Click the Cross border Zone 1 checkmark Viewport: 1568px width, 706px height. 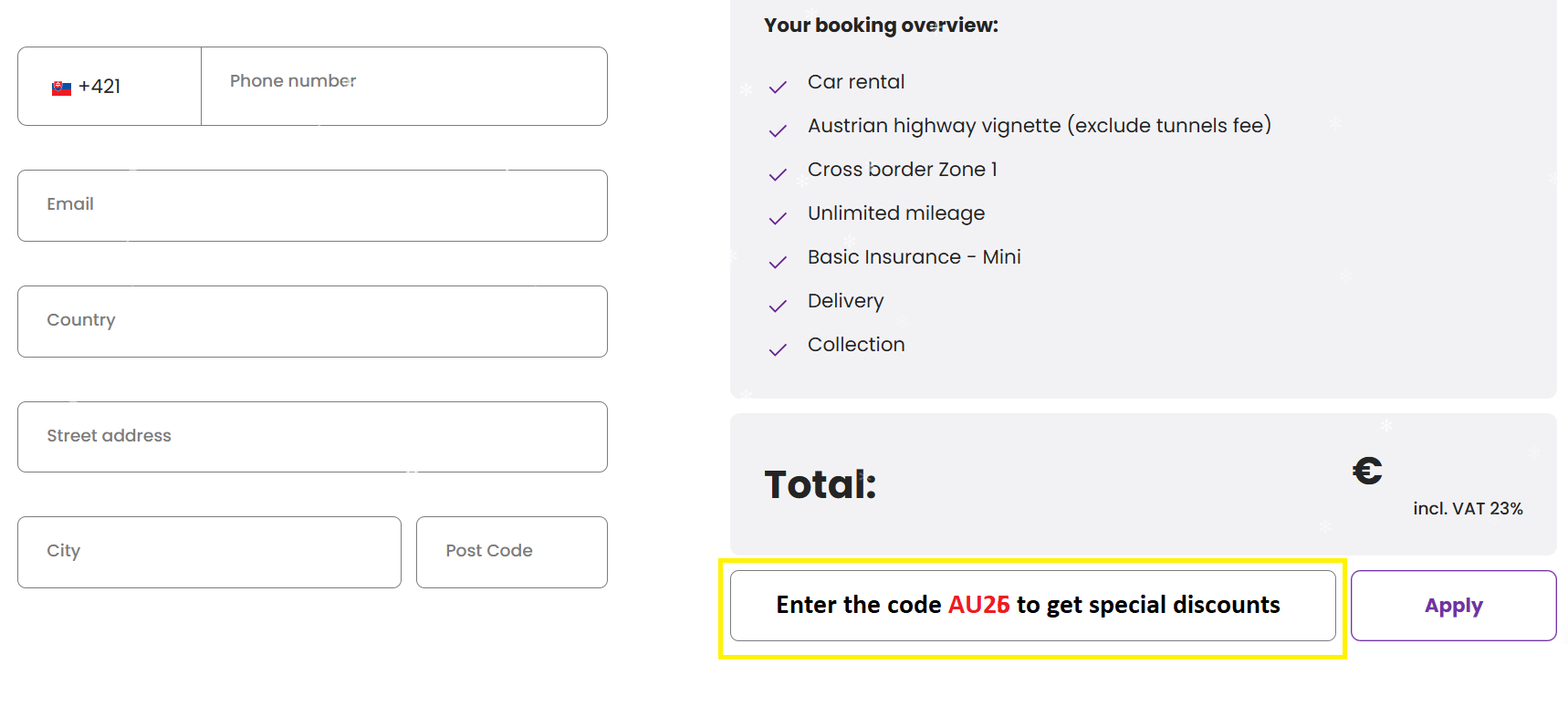[778, 175]
